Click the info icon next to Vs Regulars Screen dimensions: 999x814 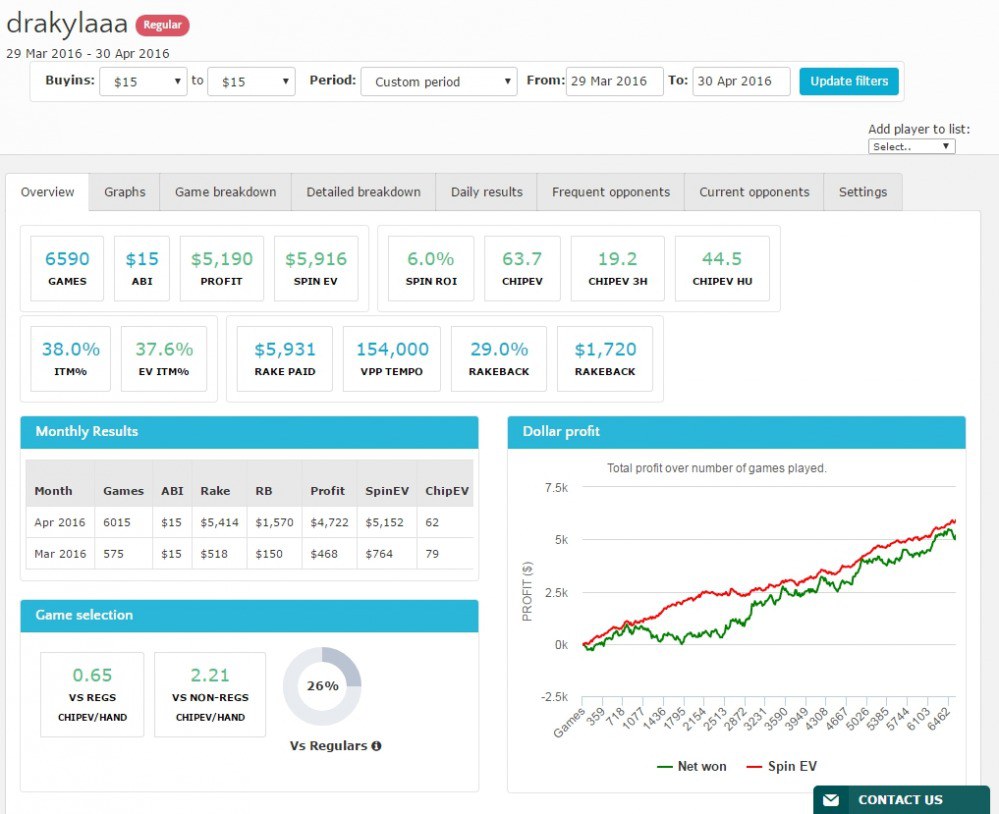coord(376,746)
